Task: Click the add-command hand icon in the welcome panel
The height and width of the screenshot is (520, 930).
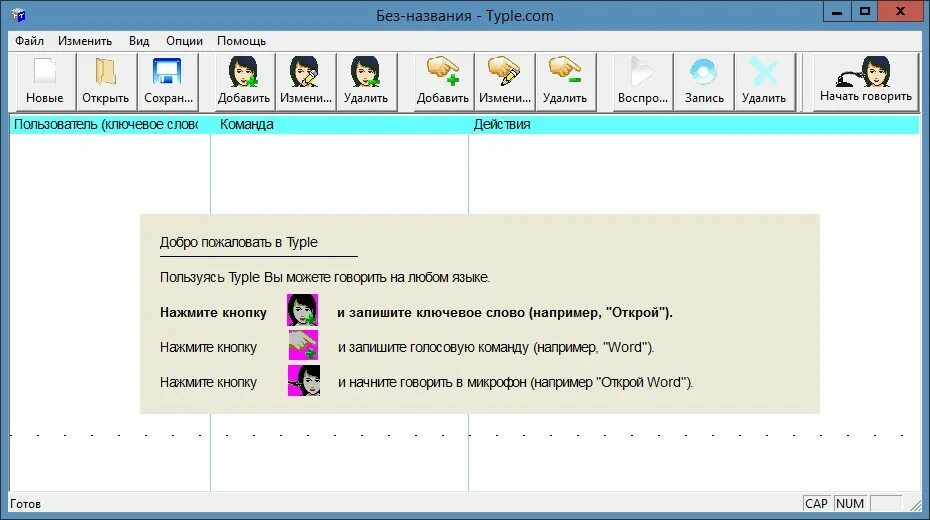Action: (303, 345)
